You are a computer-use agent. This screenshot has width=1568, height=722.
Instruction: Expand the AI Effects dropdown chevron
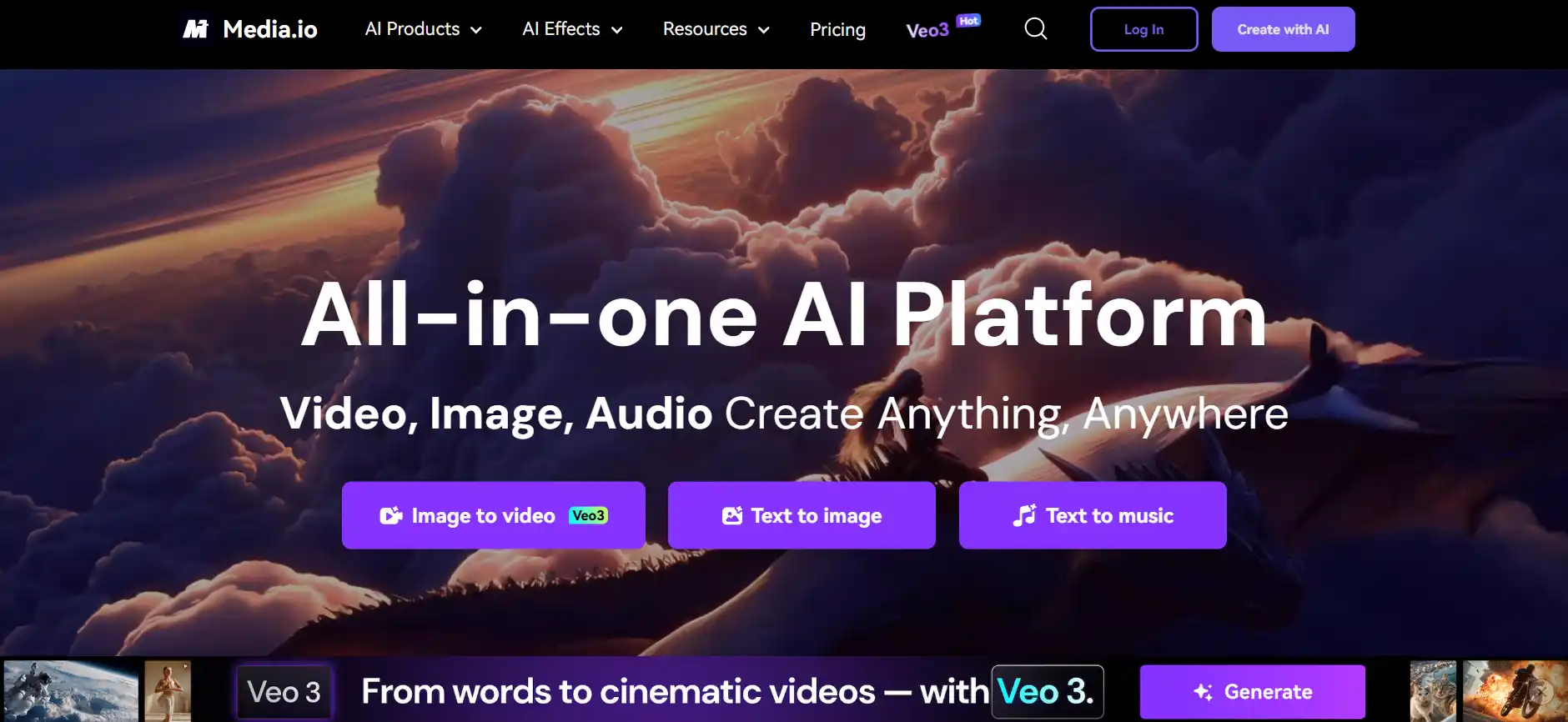617,30
